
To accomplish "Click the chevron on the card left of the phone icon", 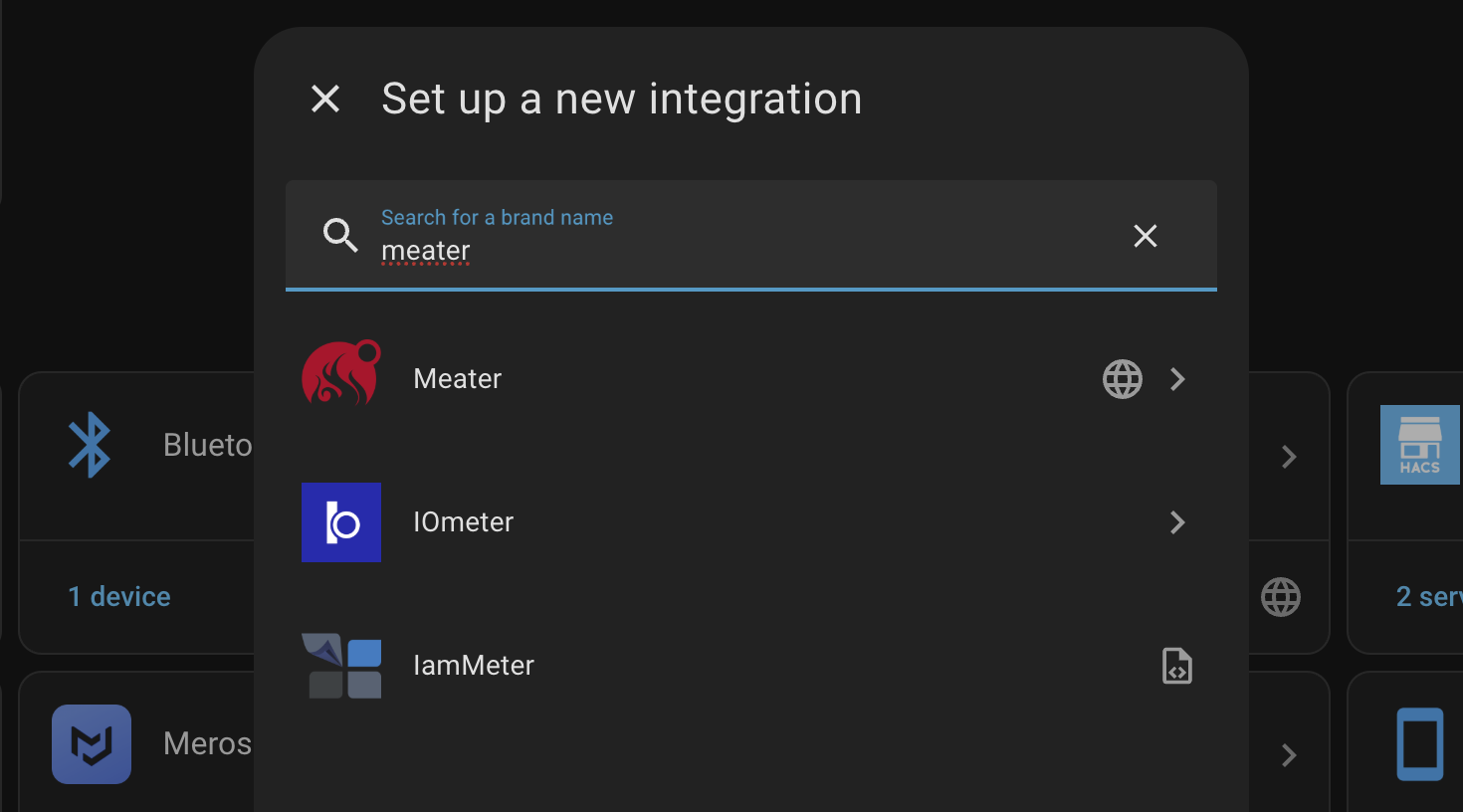I will click(x=1289, y=755).
